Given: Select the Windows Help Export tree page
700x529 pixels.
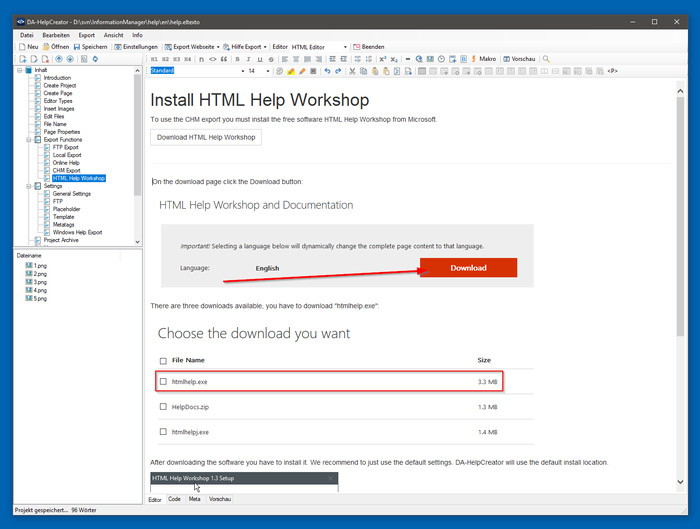Looking at the screenshot, I should coord(77,233).
